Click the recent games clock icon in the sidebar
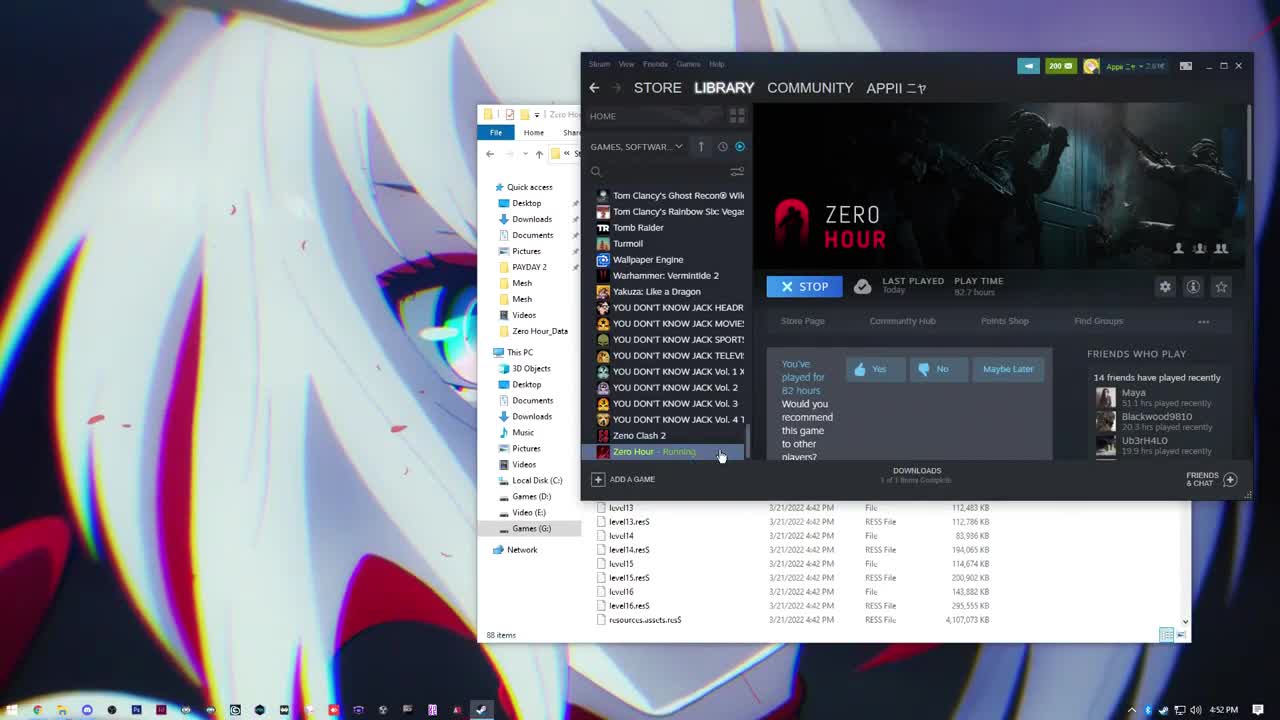The image size is (1280, 720). (x=723, y=146)
